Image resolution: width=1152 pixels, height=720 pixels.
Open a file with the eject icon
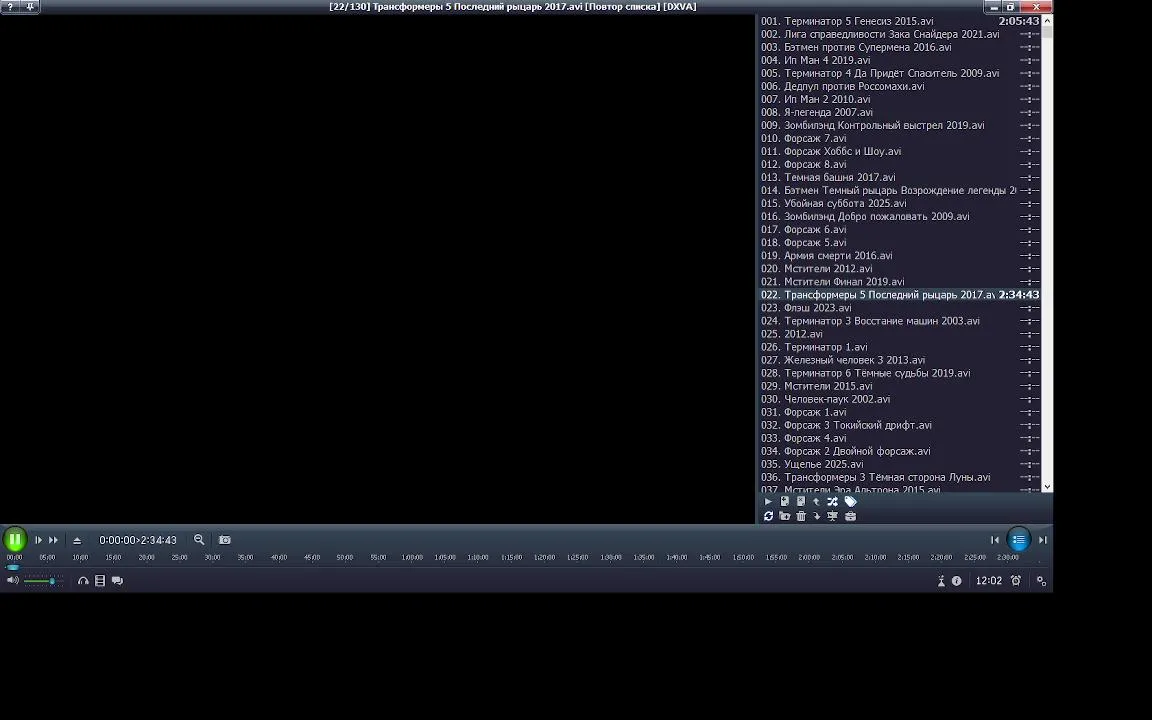pyautogui.click(x=77, y=540)
